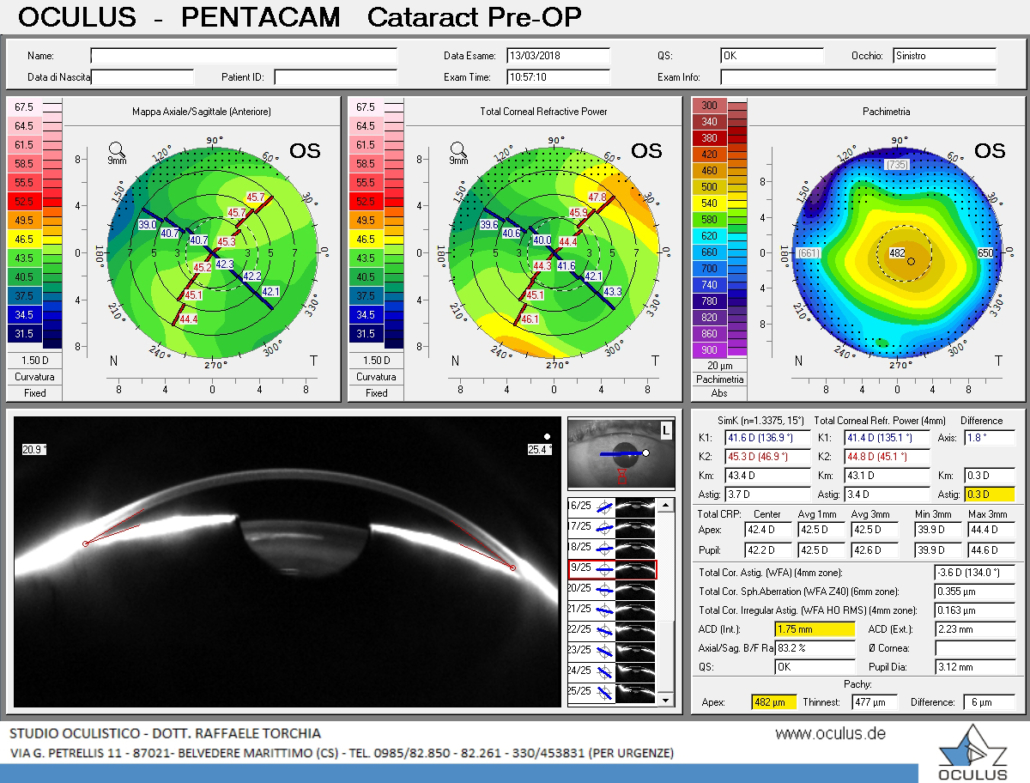
Task: Click the yellow 46.5 swatch in the Total Corneal legend
Action: (366, 239)
